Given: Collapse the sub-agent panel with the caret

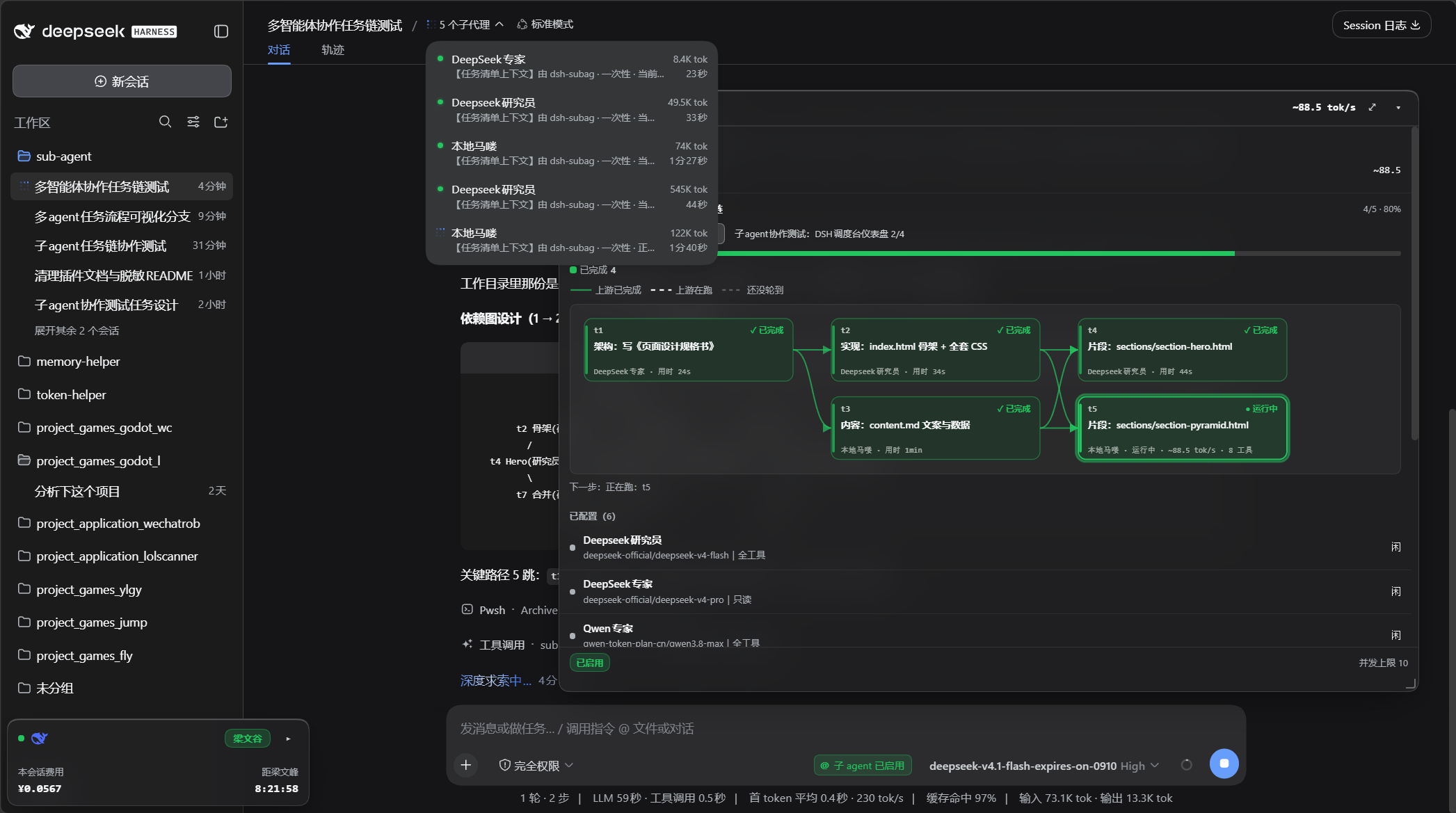Looking at the screenshot, I should click(x=1398, y=107).
